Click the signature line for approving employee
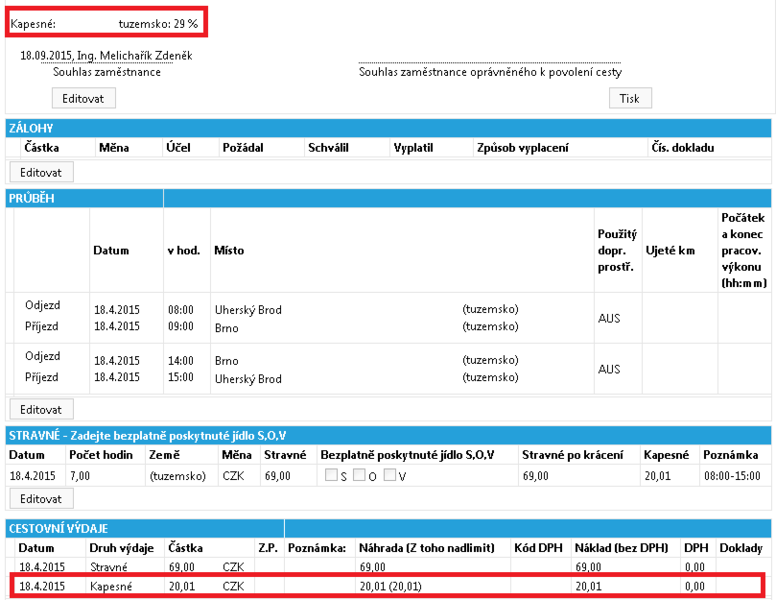Screen dimensions: 776x600 (x=490, y=63)
